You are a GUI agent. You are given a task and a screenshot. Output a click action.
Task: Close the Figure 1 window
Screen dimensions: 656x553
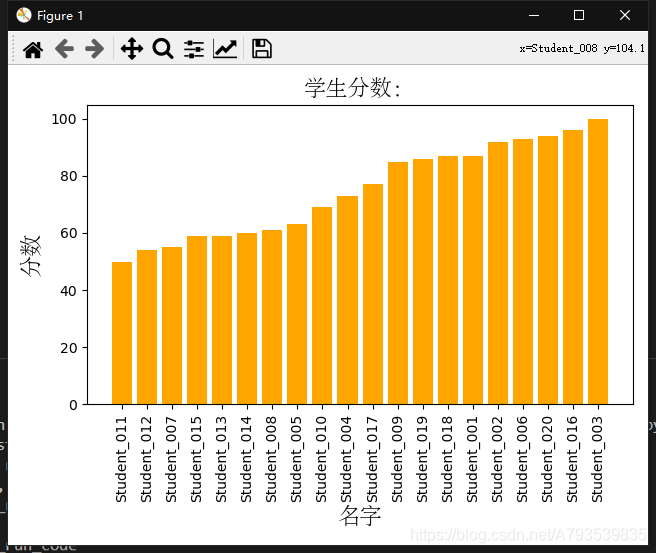pyautogui.click(x=625, y=15)
